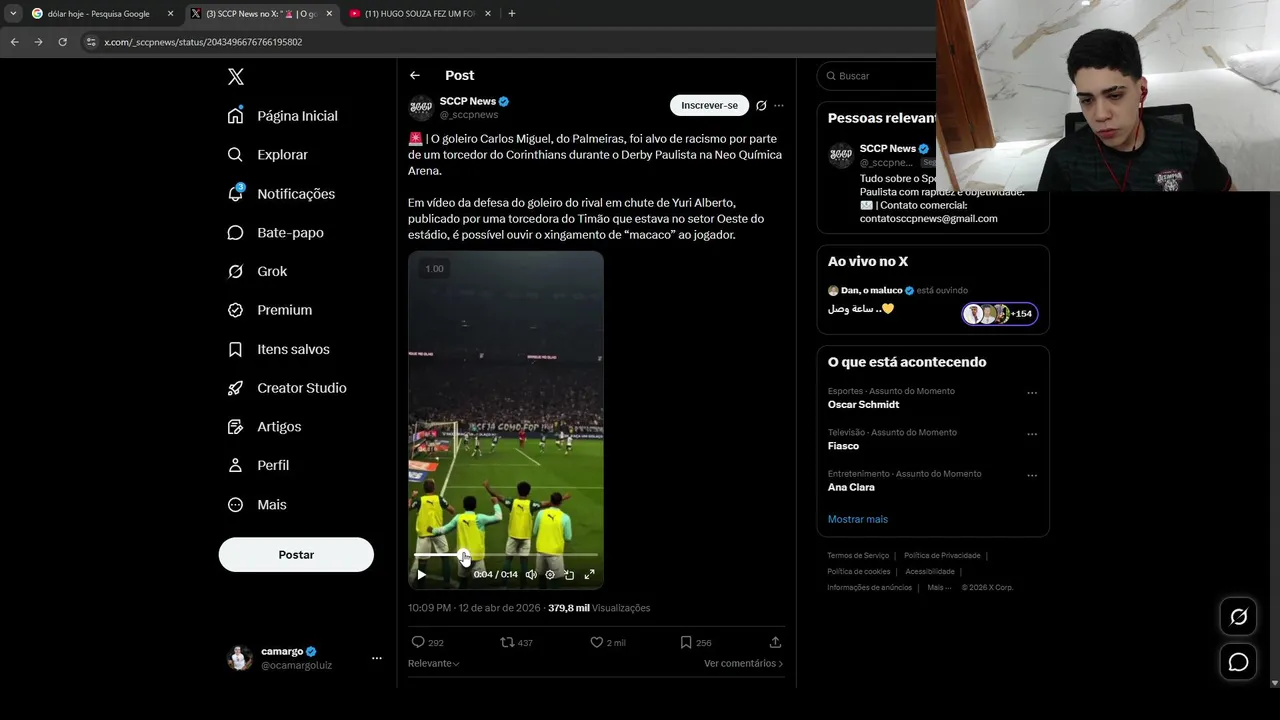Open browser tab search dropdown
1280x720 pixels.
(13, 14)
